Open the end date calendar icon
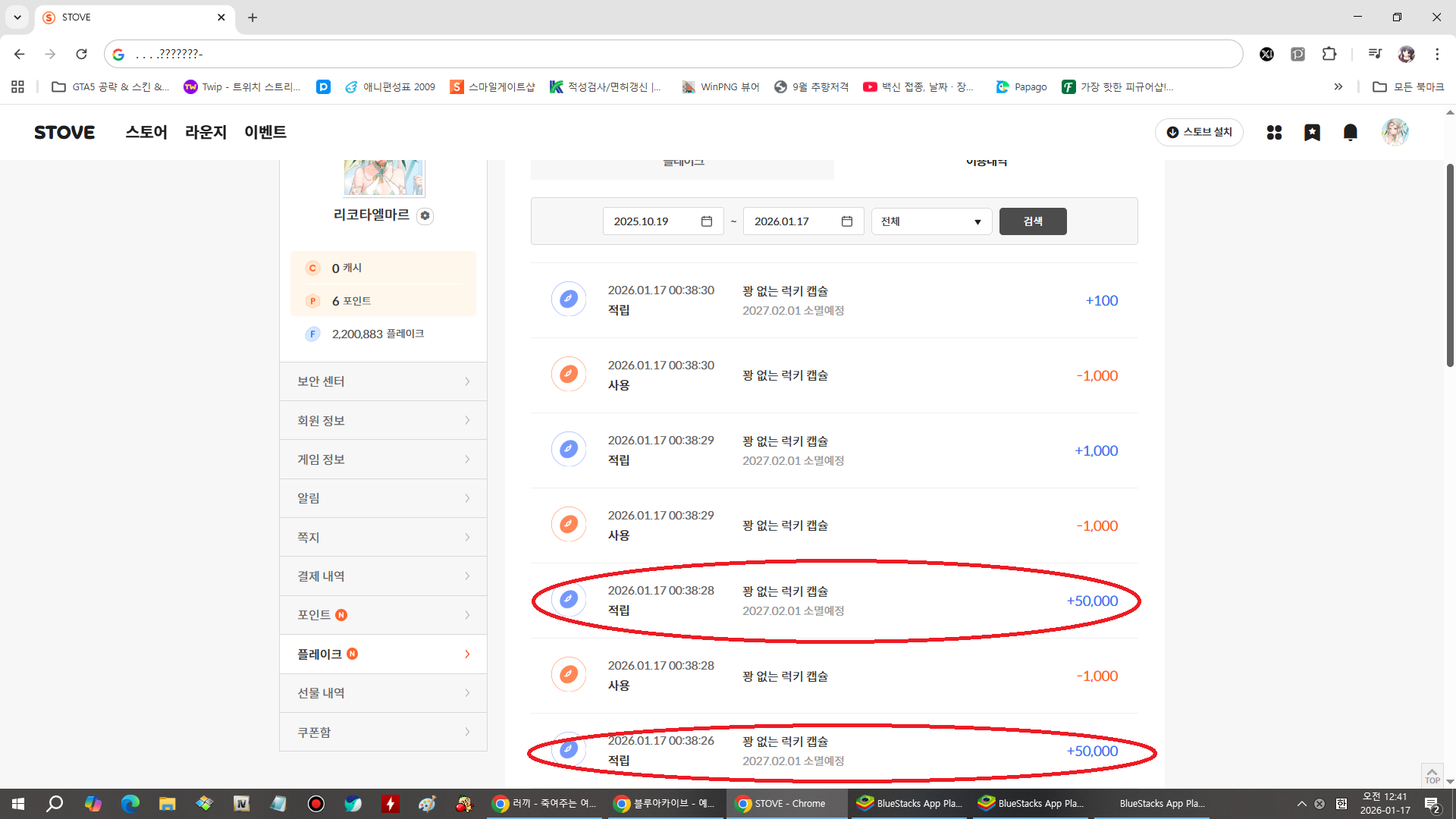The height and width of the screenshot is (819, 1456). (847, 221)
